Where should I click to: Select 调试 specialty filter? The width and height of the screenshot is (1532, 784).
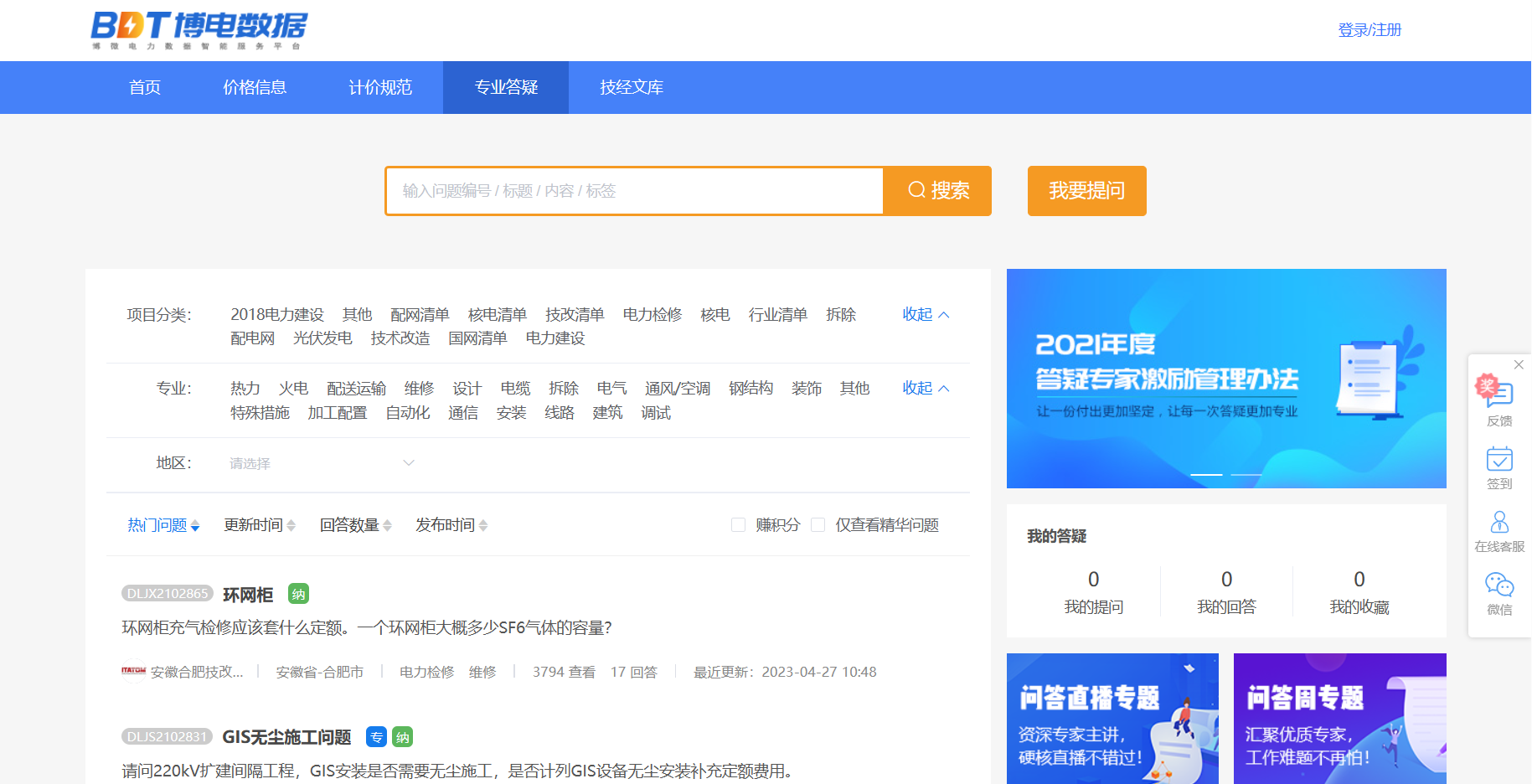656,412
